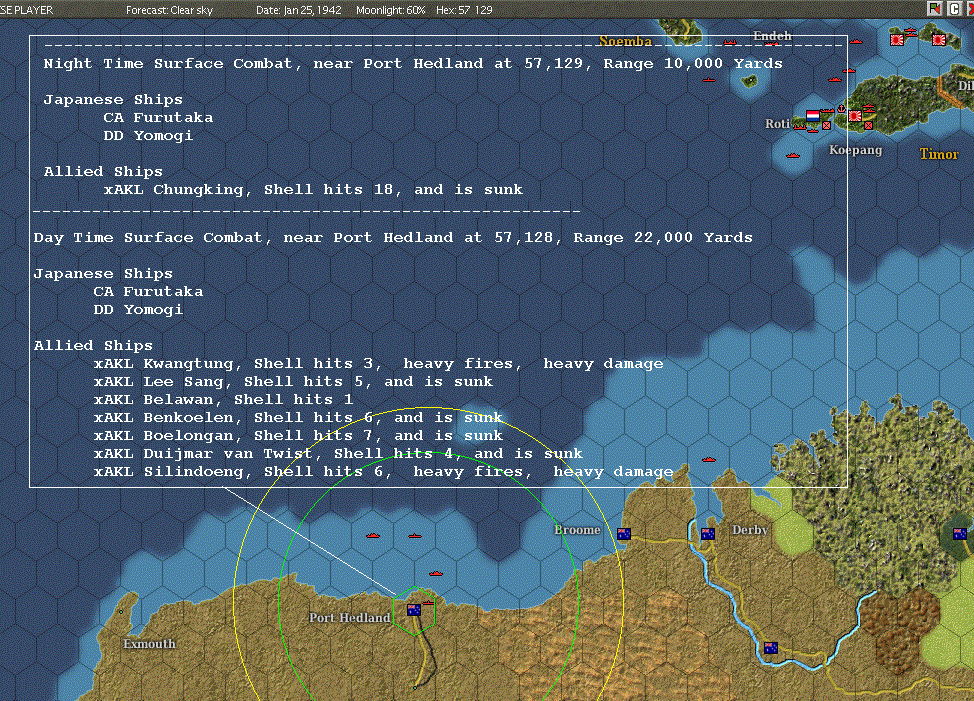974x701 pixels.
Task: Click the highlighted green hex at Port Hedland
Action: click(x=414, y=612)
